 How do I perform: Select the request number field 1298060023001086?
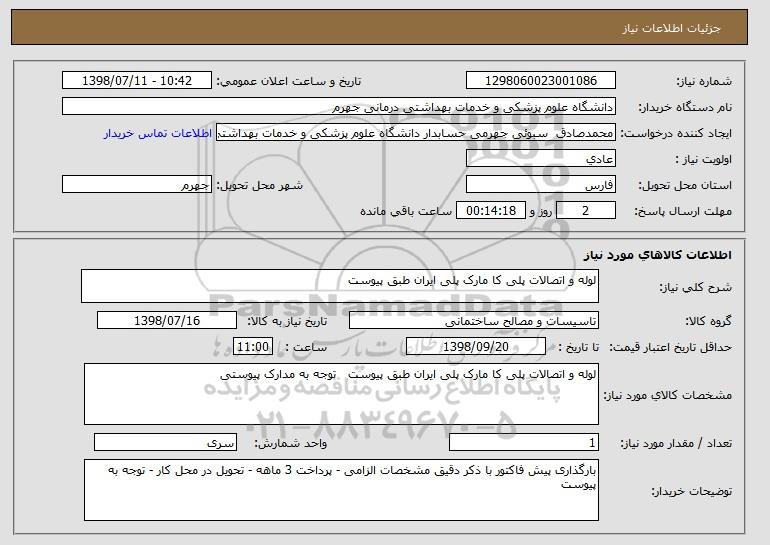[x=541, y=81]
